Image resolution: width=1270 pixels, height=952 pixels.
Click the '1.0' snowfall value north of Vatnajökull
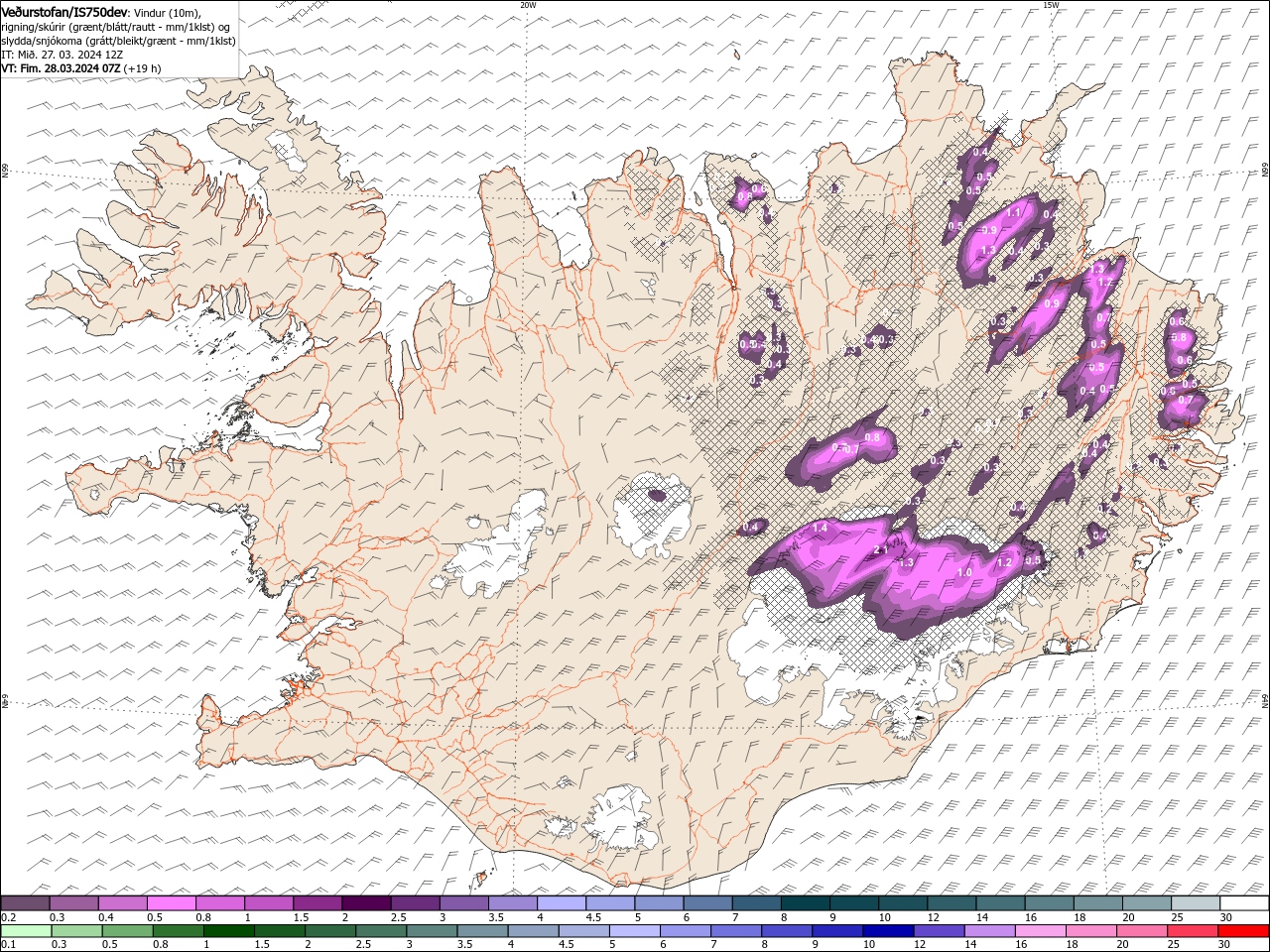pyautogui.click(x=964, y=572)
